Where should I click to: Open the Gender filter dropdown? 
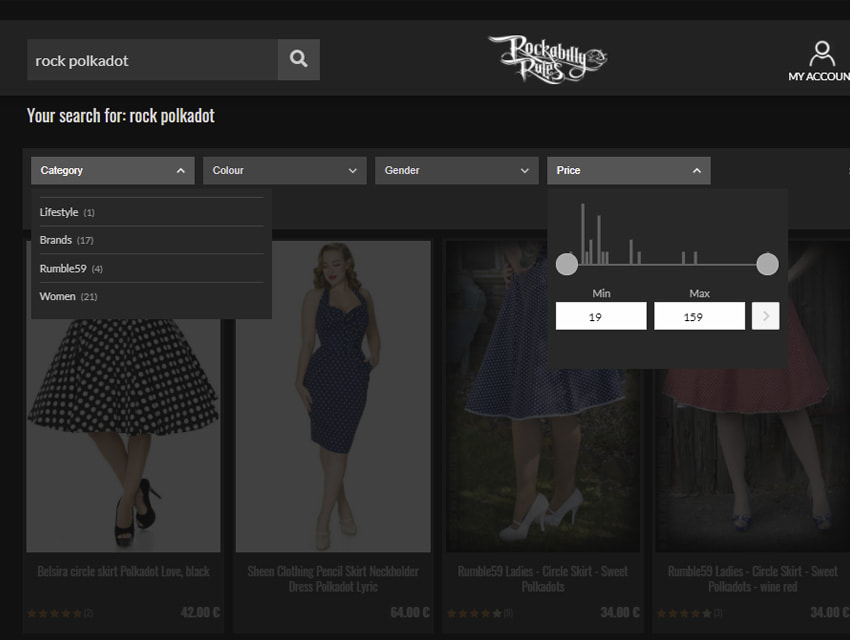(x=456, y=170)
